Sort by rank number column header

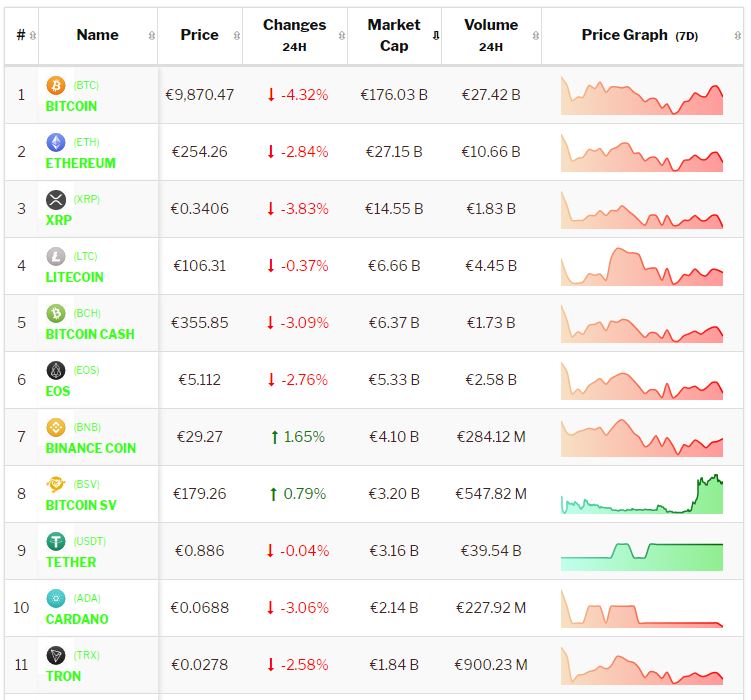point(21,35)
